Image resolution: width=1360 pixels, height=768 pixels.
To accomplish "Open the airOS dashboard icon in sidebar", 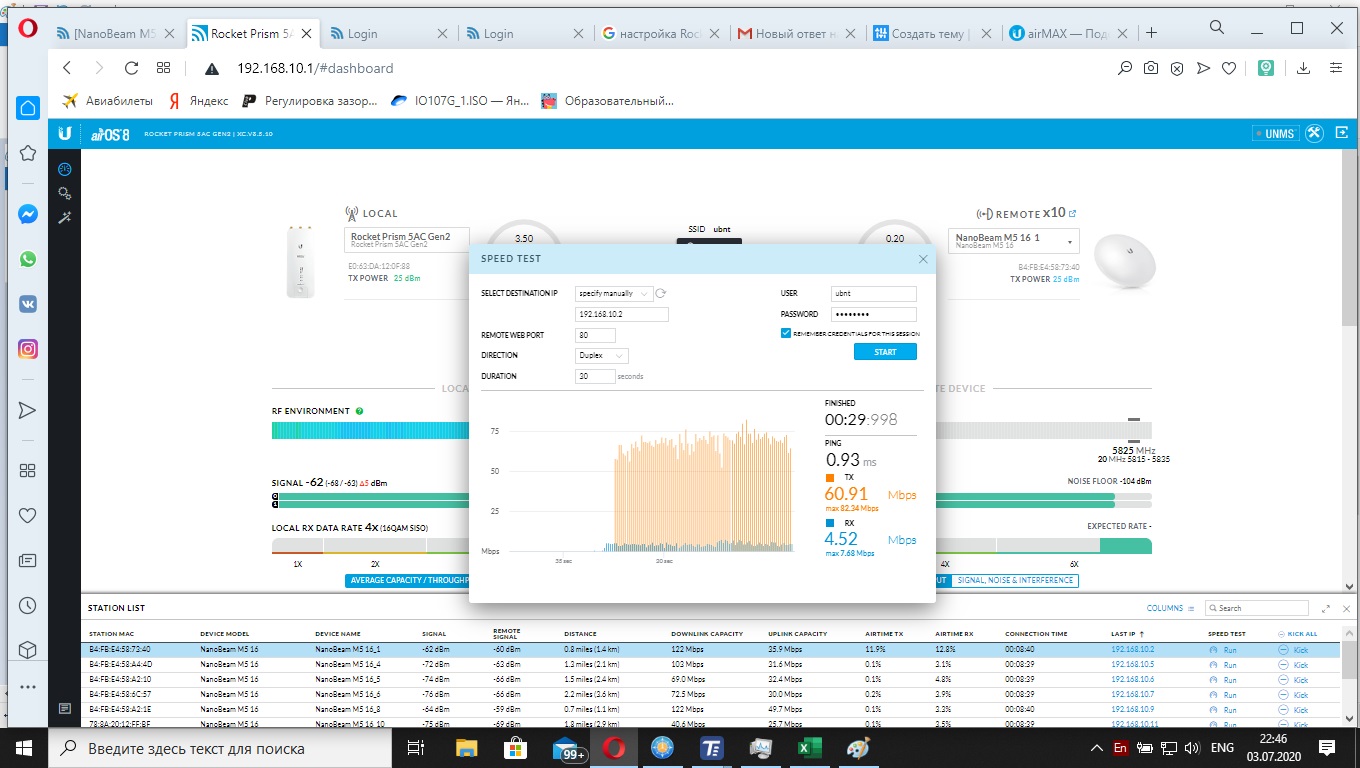I will [65, 170].
